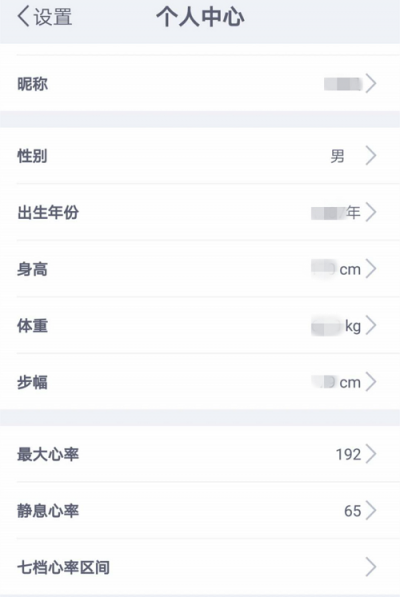Image resolution: width=400 pixels, height=597 pixels.
Task: Edit the 身高 height setting
Action: (200, 269)
